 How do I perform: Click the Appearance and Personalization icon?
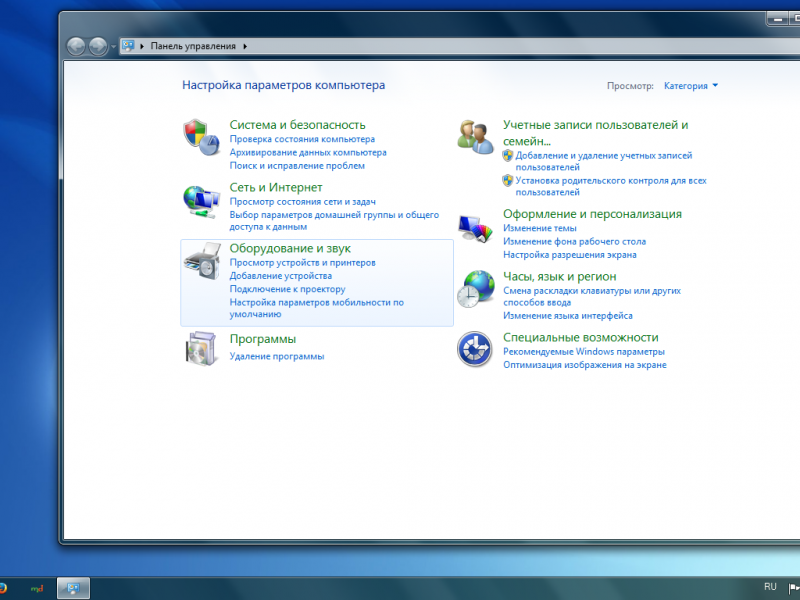pos(475,228)
